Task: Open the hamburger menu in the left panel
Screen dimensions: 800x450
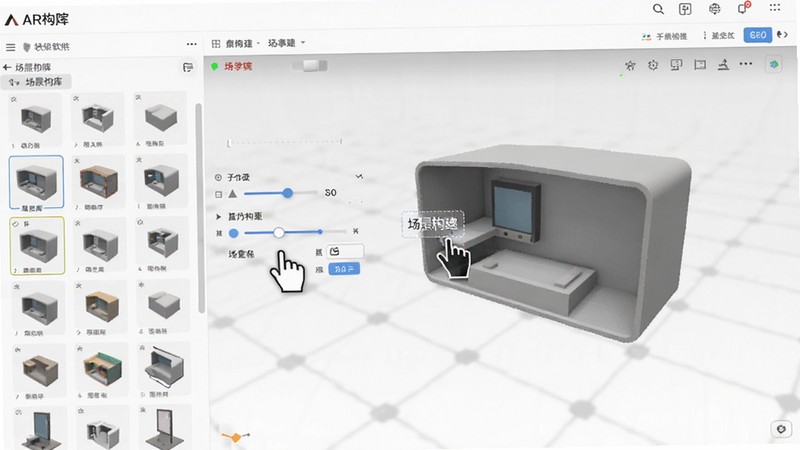Action: coord(10,47)
